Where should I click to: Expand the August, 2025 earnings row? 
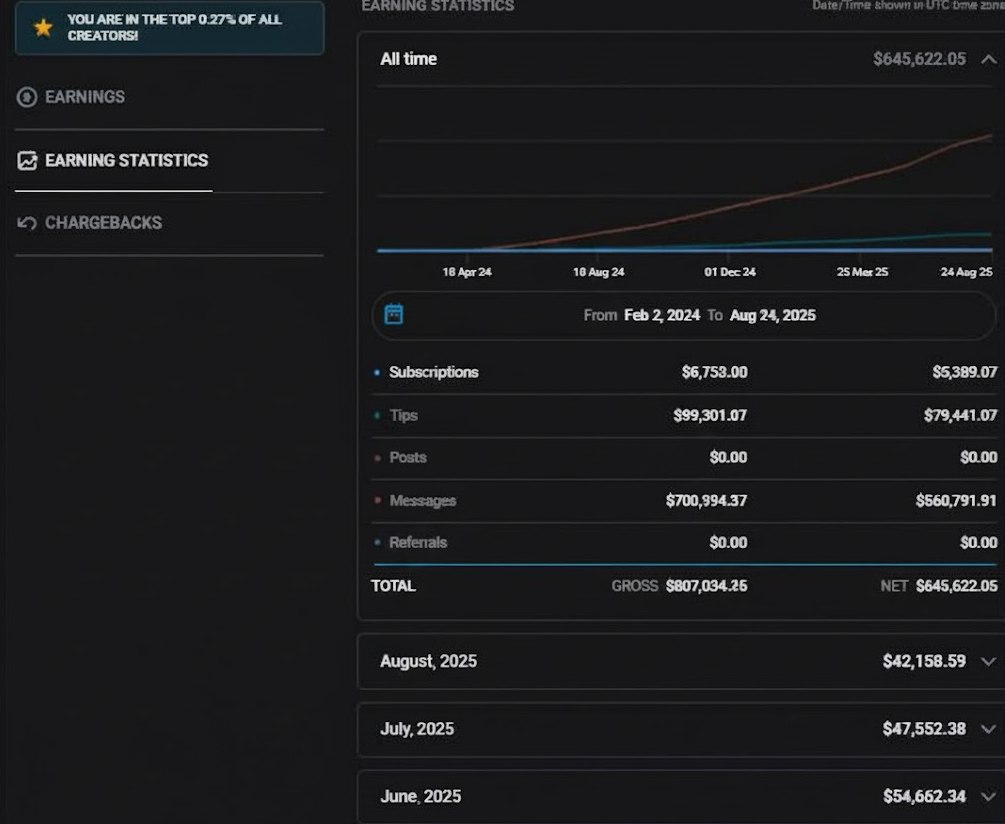[988, 661]
